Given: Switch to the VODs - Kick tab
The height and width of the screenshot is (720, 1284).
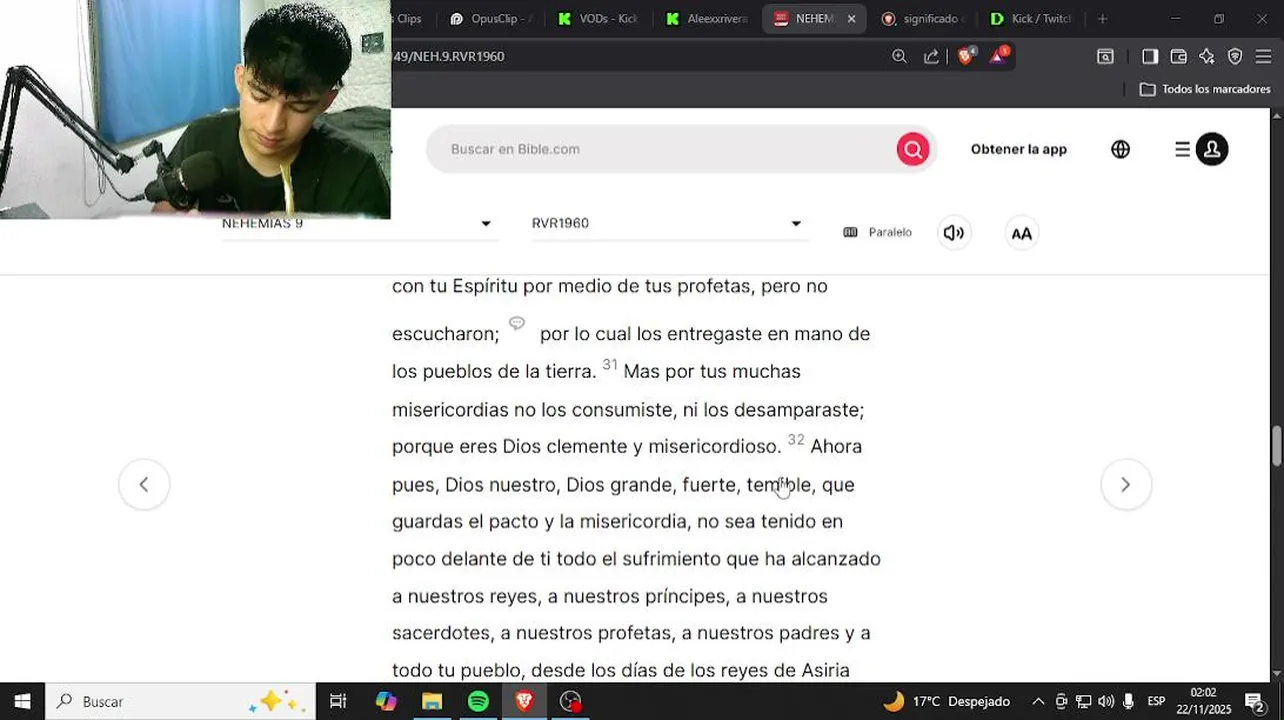Looking at the screenshot, I should pos(598,19).
